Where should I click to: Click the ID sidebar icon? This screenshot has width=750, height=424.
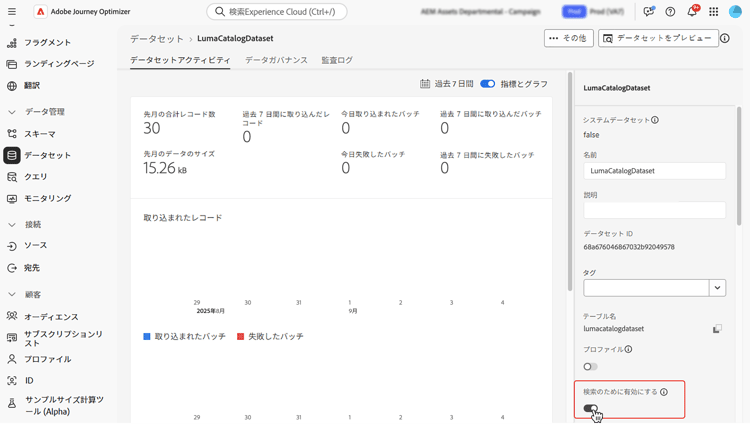tap(12, 381)
